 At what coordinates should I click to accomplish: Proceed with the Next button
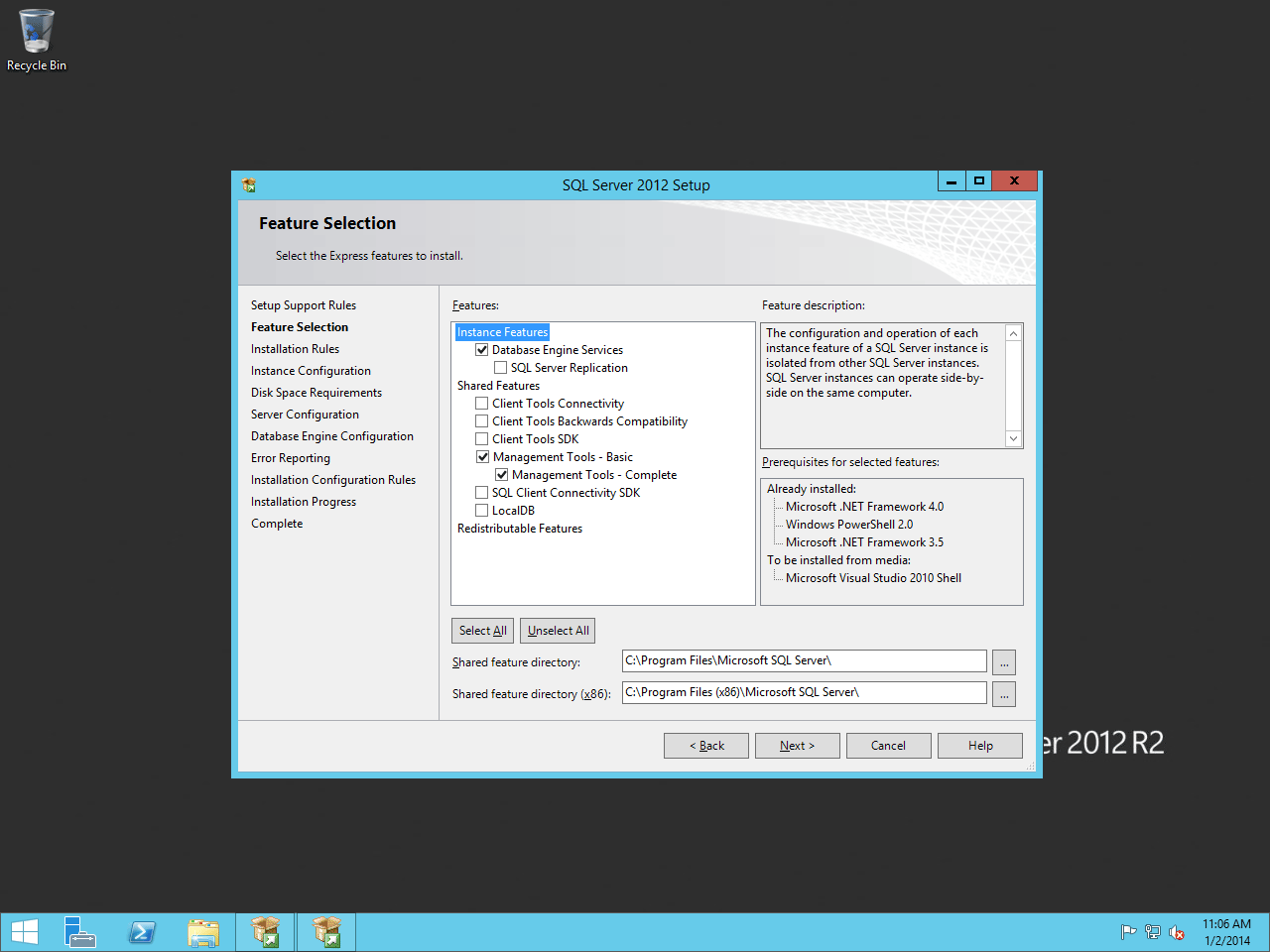click(798, 746)
